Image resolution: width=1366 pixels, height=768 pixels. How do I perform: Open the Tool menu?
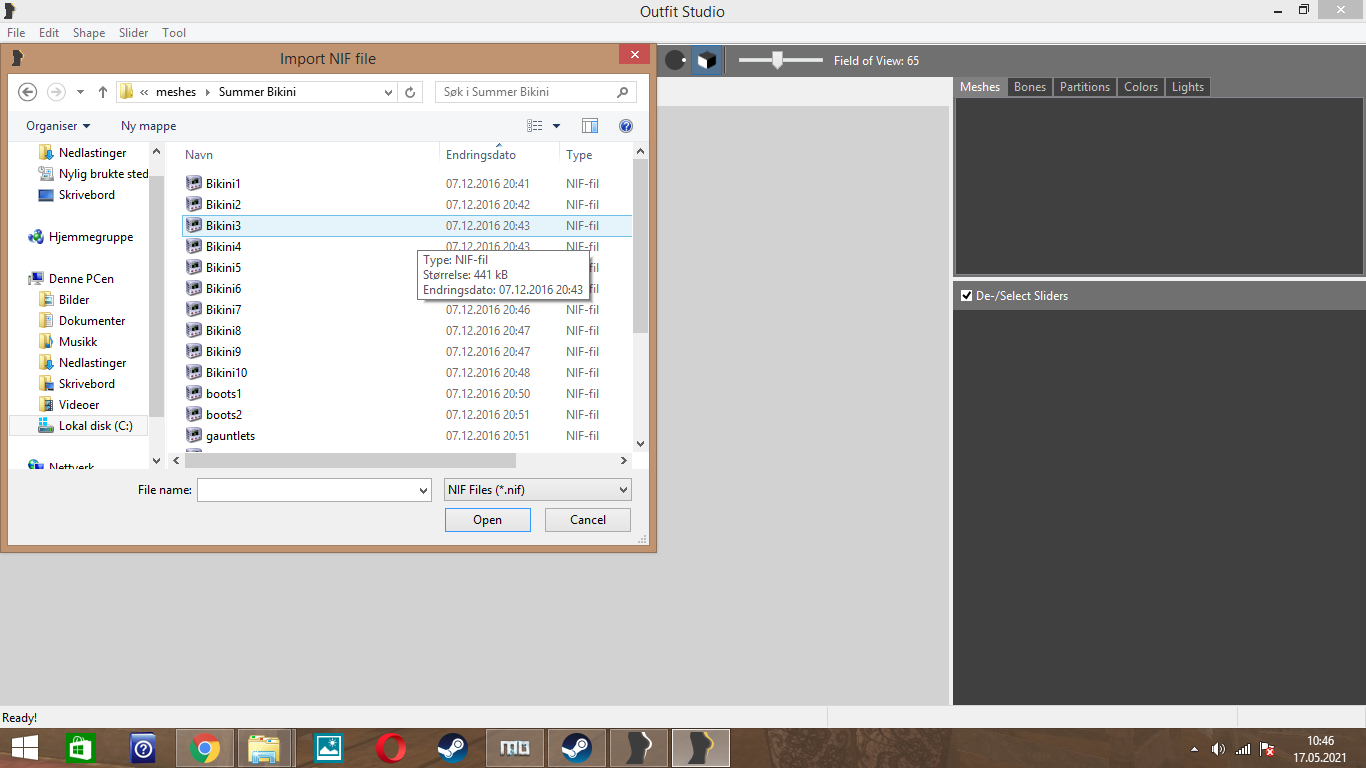tap(174, 33)
